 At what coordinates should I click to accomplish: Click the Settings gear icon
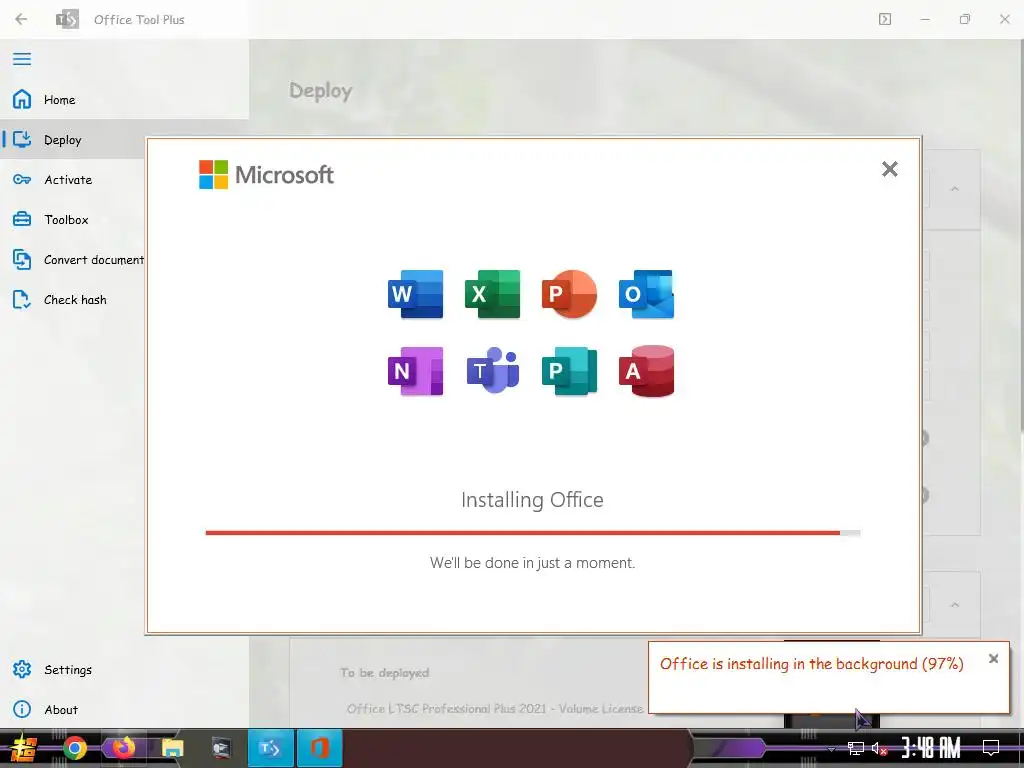tap(22, 669)
